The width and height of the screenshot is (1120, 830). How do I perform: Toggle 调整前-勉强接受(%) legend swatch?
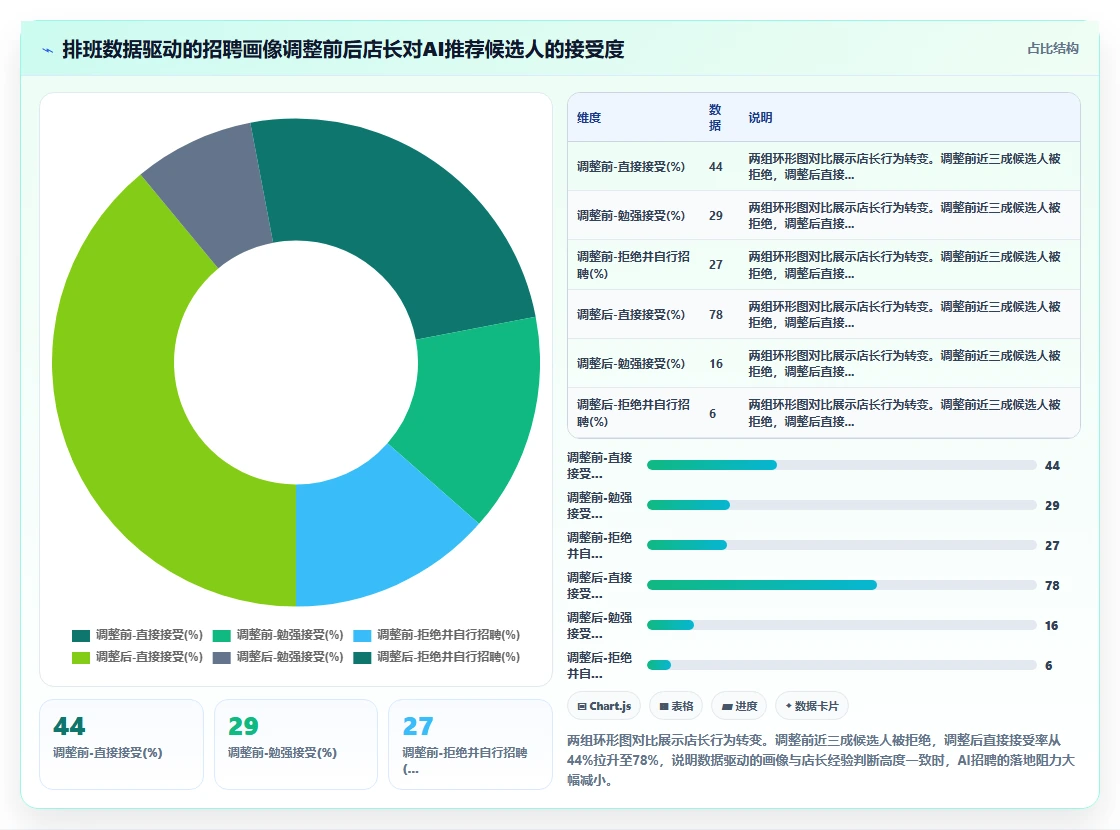[x=221, y=635]
